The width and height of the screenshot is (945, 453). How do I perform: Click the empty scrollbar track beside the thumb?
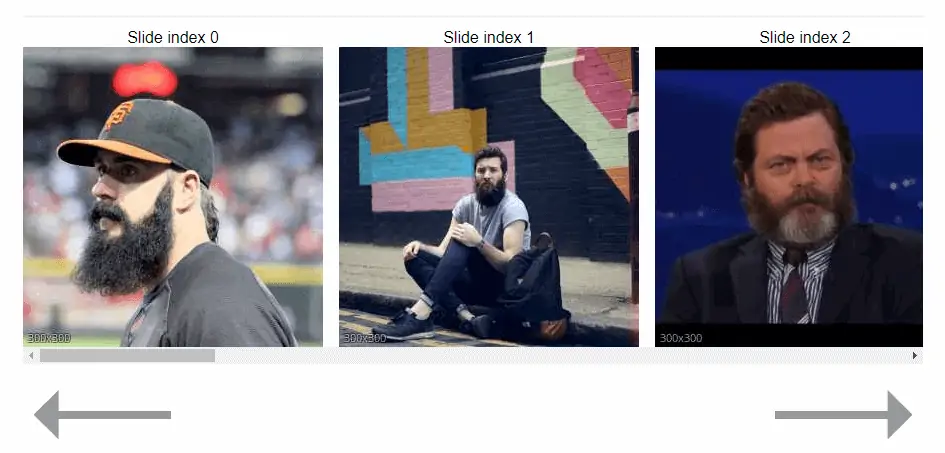[x=560, y=355]
